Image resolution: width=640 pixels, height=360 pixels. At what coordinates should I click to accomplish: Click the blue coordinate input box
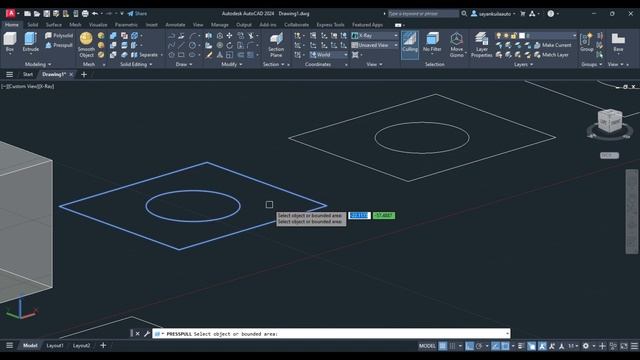tap(359, 216)
